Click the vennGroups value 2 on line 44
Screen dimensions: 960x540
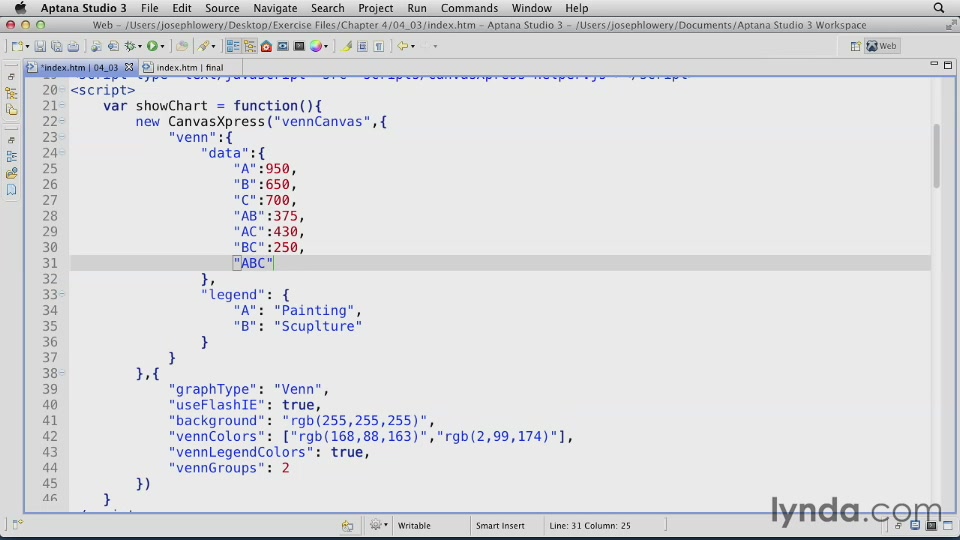click(x=285, y=468)
